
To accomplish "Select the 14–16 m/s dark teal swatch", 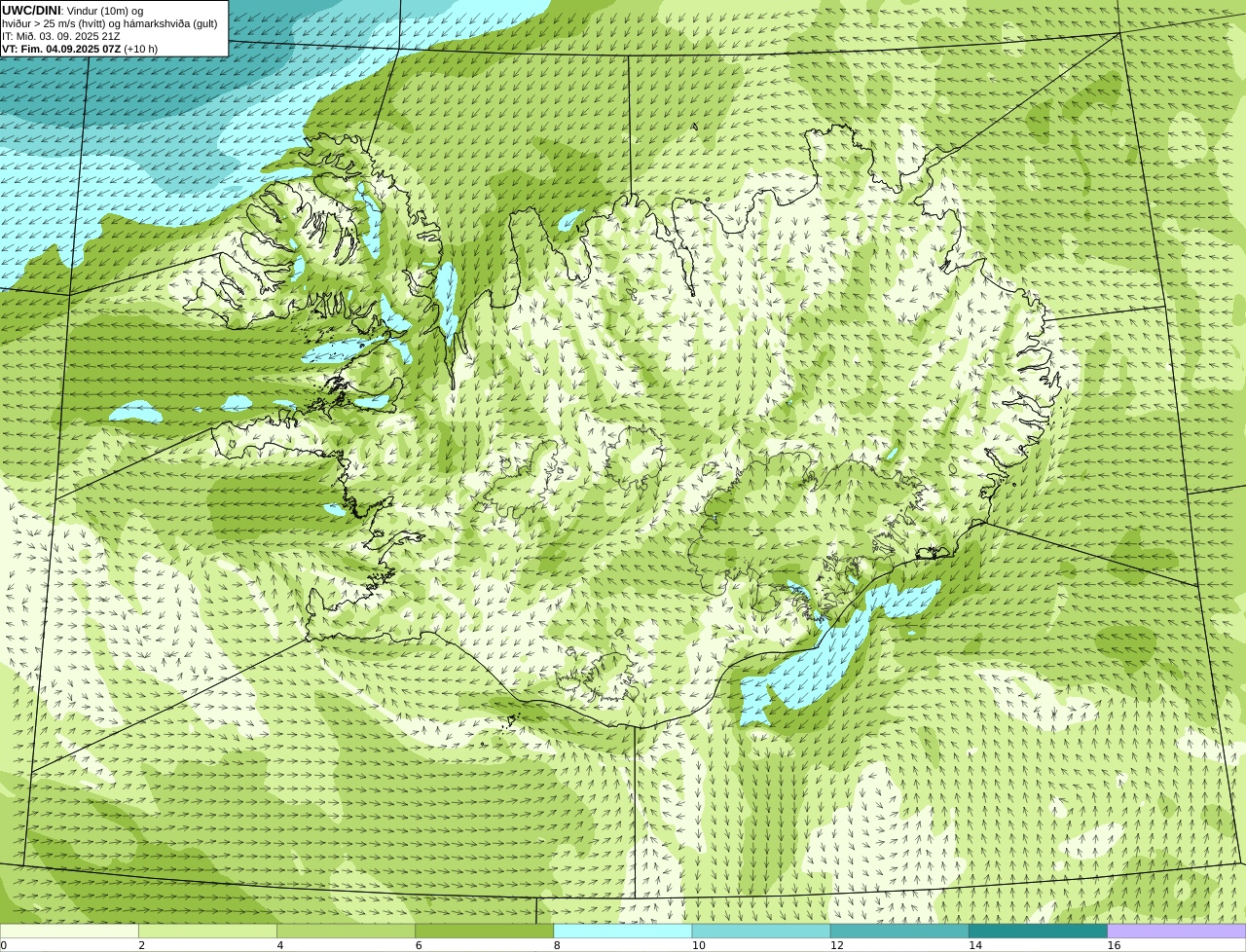I will (1038, 931).
